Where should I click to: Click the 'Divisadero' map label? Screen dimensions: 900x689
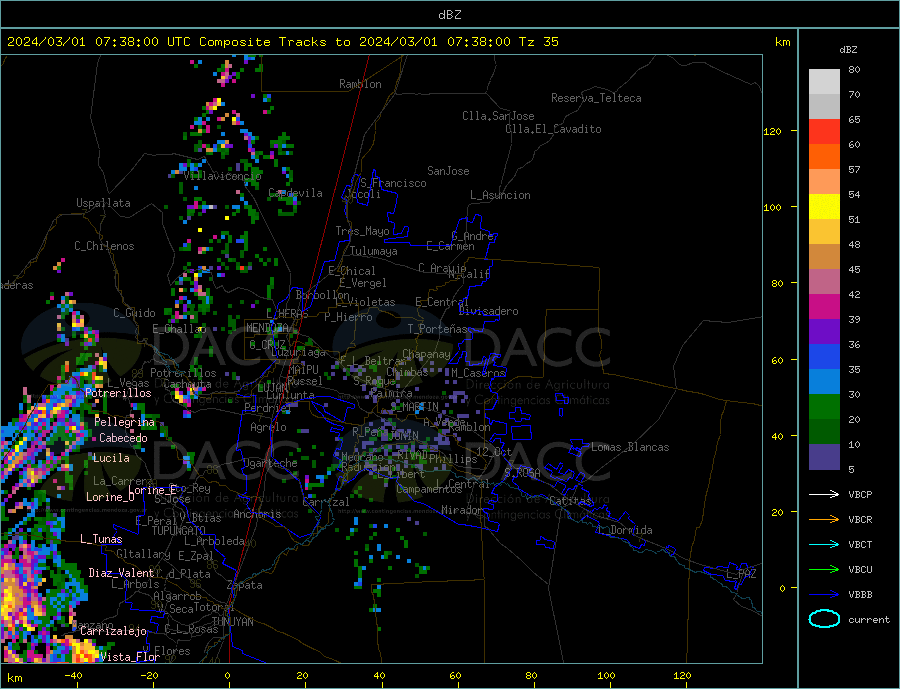[488, 311]
